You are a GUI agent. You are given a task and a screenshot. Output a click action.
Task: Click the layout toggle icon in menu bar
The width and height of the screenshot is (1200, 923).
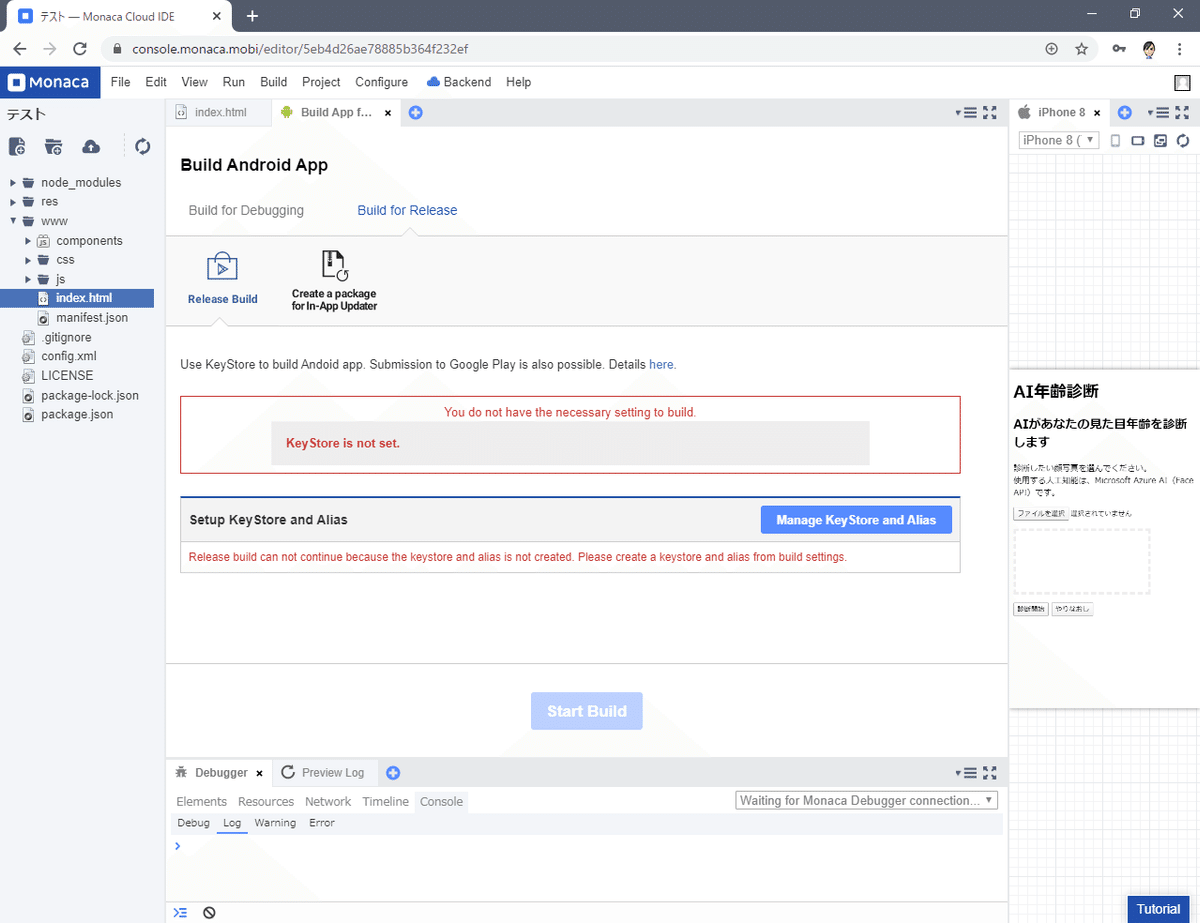pos(1182,82)
